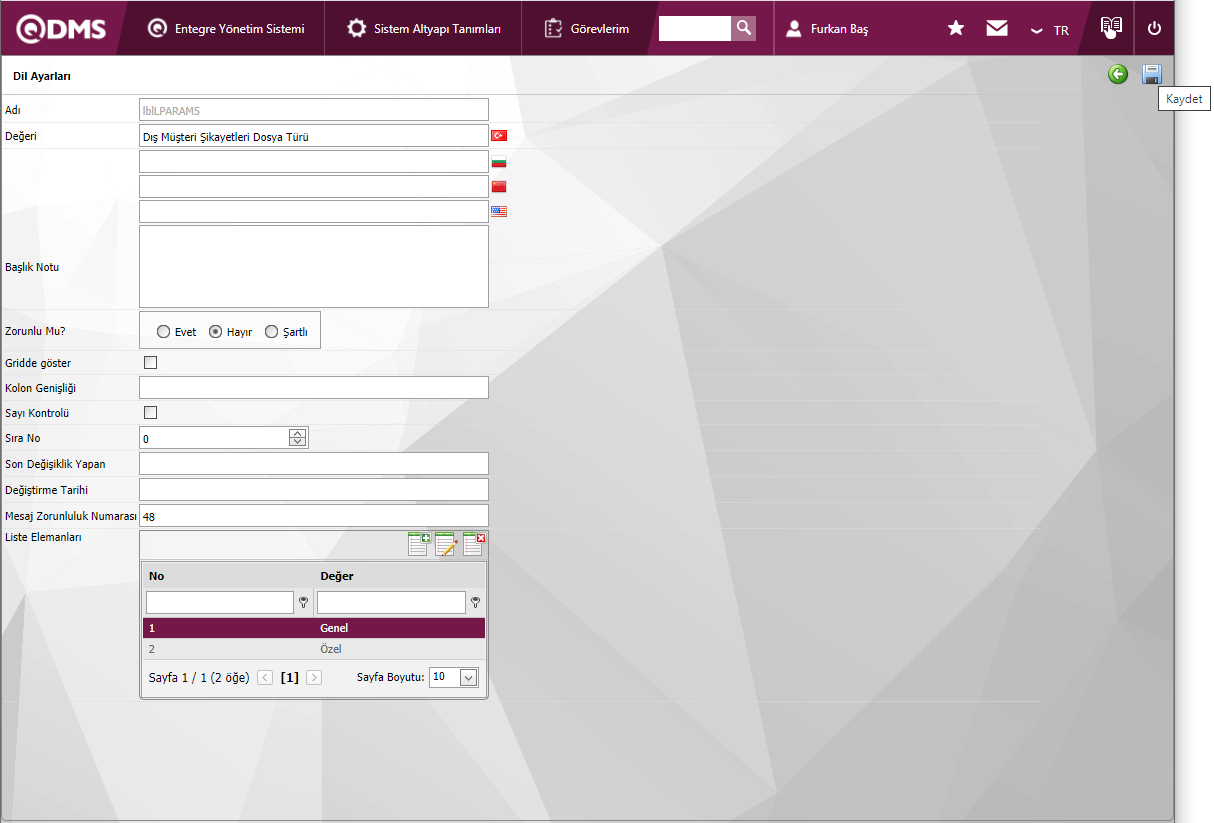Viewport: 1214px width, 823px height.
Task: Click the No column header
Action: coord(156,576)
